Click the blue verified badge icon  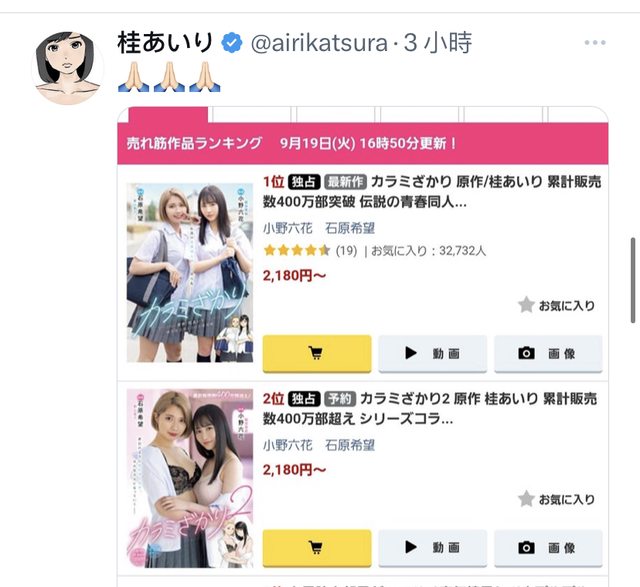click(x=232, y=43)
